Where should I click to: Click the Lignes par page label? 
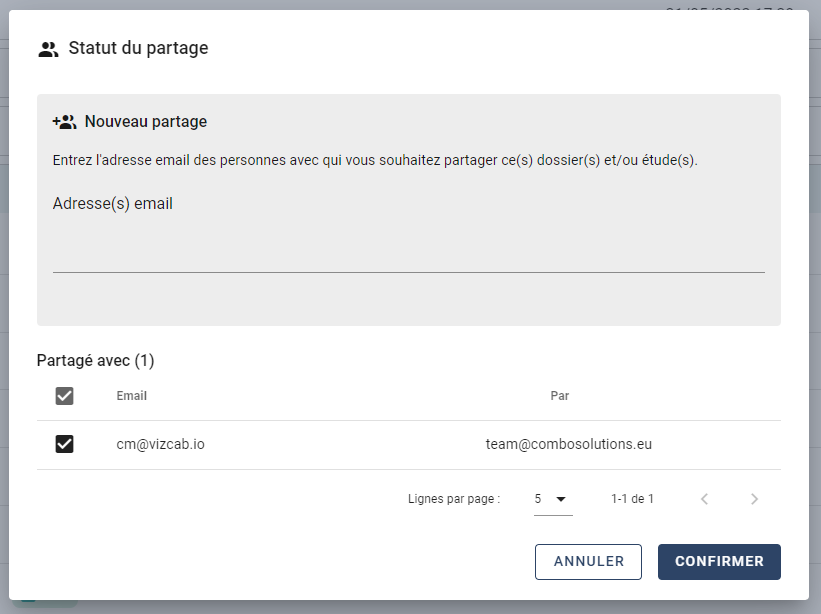454,499
